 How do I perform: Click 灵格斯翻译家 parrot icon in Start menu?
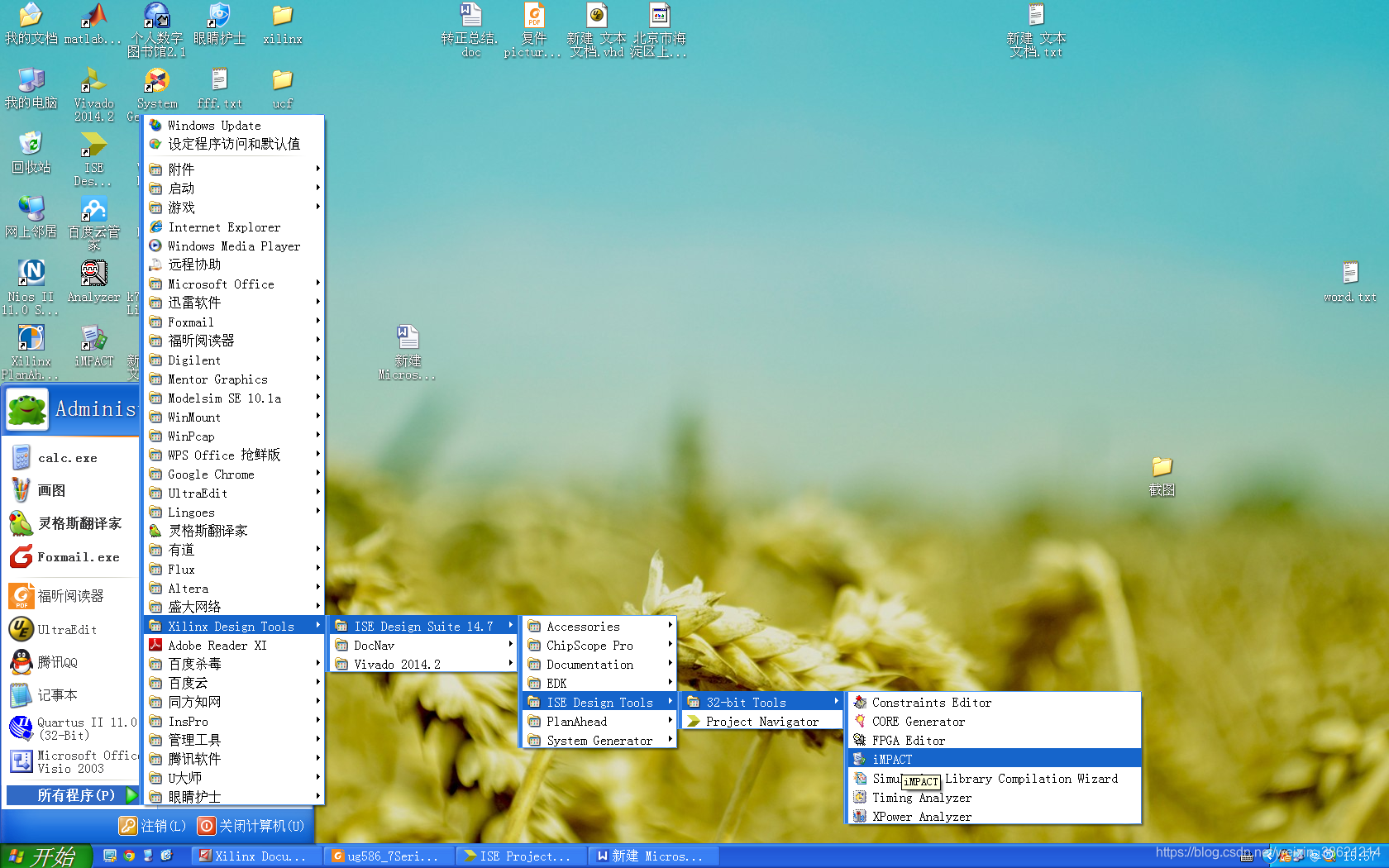[21, 523]
